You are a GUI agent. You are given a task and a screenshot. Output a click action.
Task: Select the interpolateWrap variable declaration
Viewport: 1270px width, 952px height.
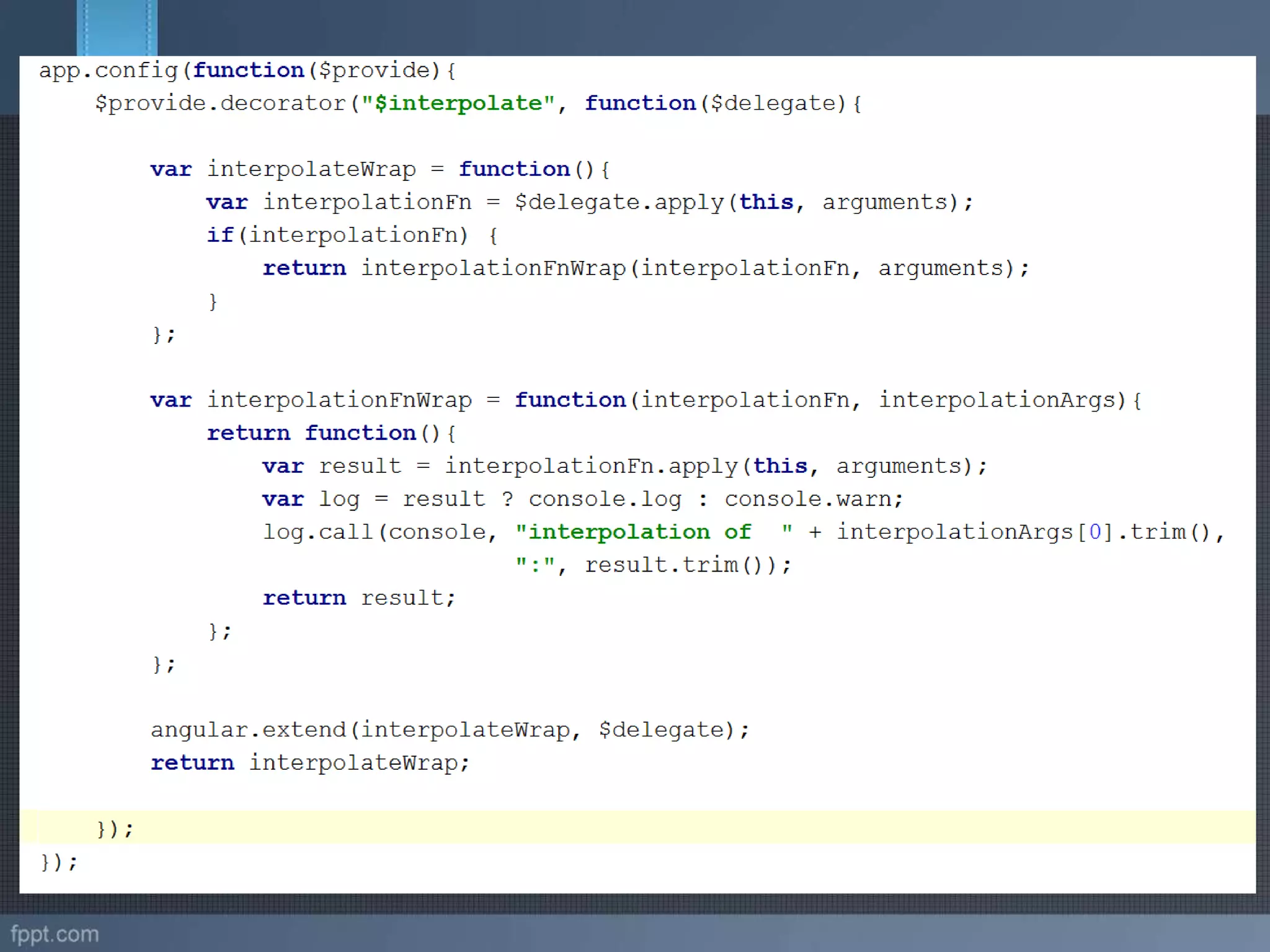pyautogui.click(x=310, y=169)
